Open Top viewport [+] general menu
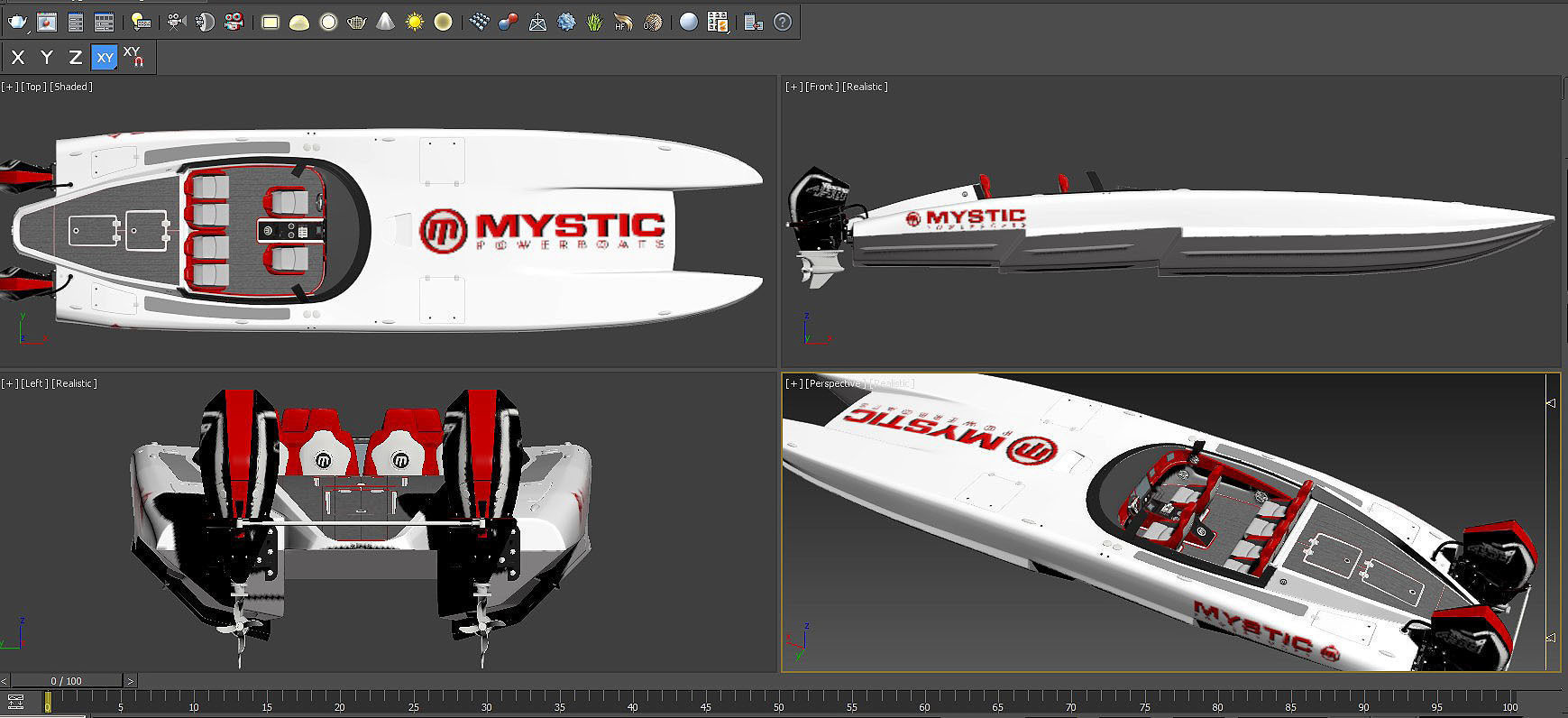This screenshot has width=1568, height=718. click(x=9, y=87)
